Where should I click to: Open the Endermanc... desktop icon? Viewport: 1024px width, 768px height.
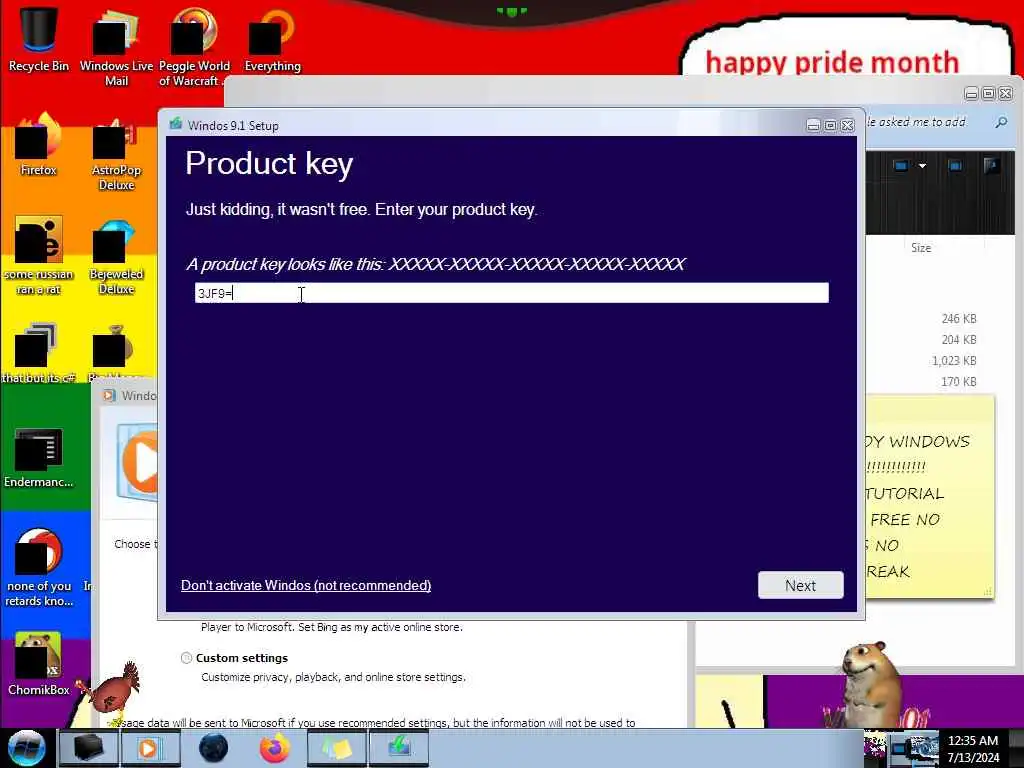39,457
